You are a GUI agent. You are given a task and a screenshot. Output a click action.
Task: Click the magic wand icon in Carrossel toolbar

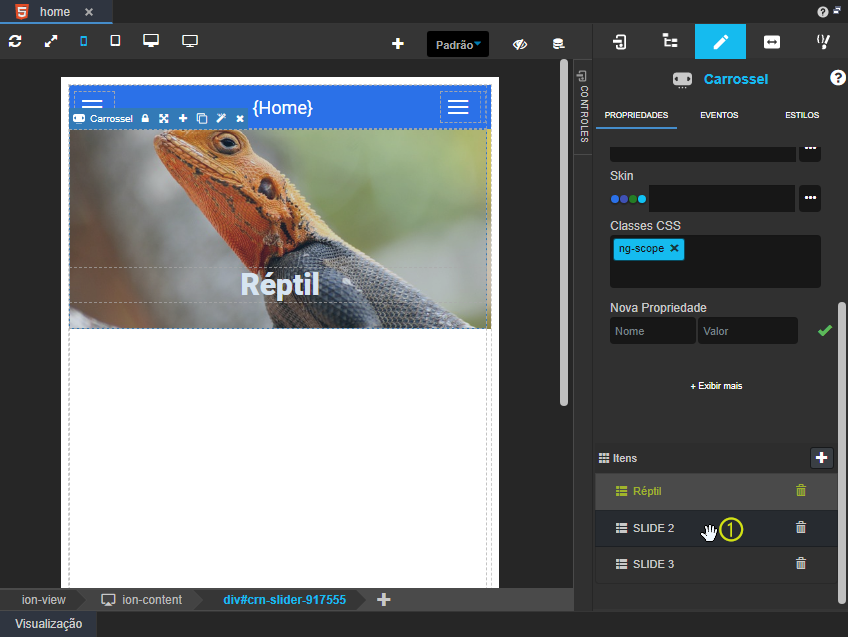[x=221, y=118]
